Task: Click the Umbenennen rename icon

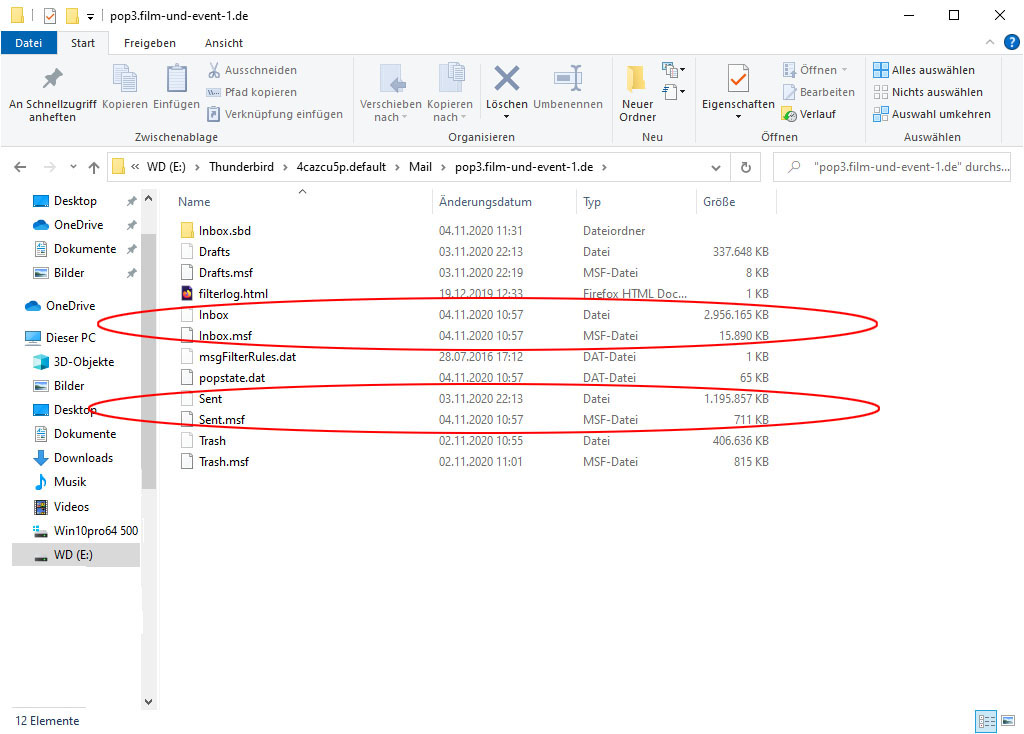Action: click(x=568, y=81)
